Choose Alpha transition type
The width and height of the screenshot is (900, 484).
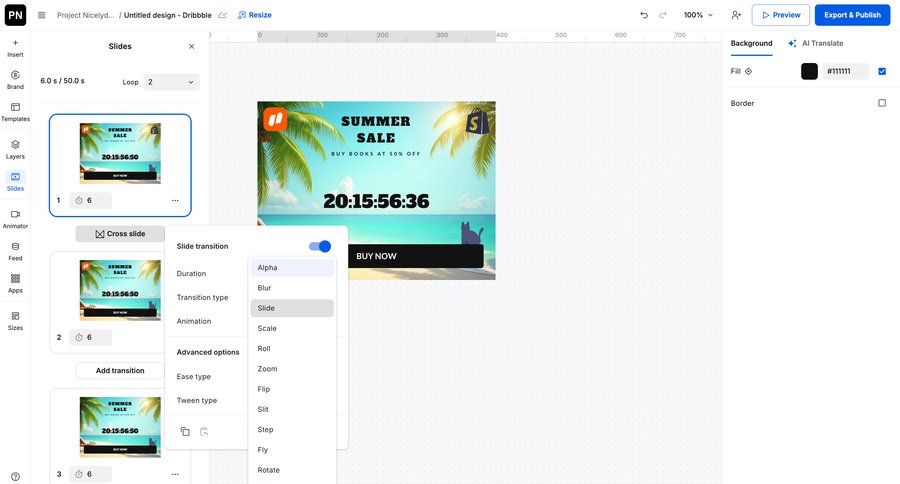[x=292, y=268]
